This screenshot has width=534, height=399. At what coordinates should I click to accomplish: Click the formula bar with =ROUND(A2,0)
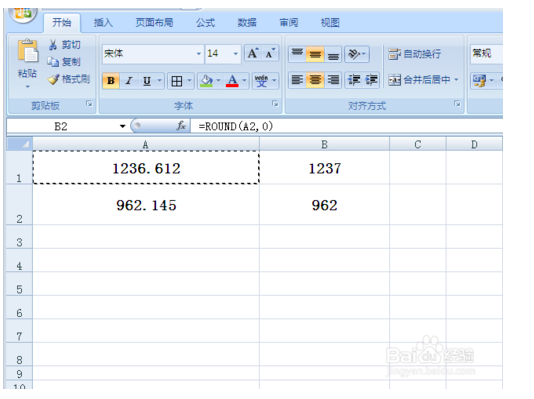tap(347, 126)
